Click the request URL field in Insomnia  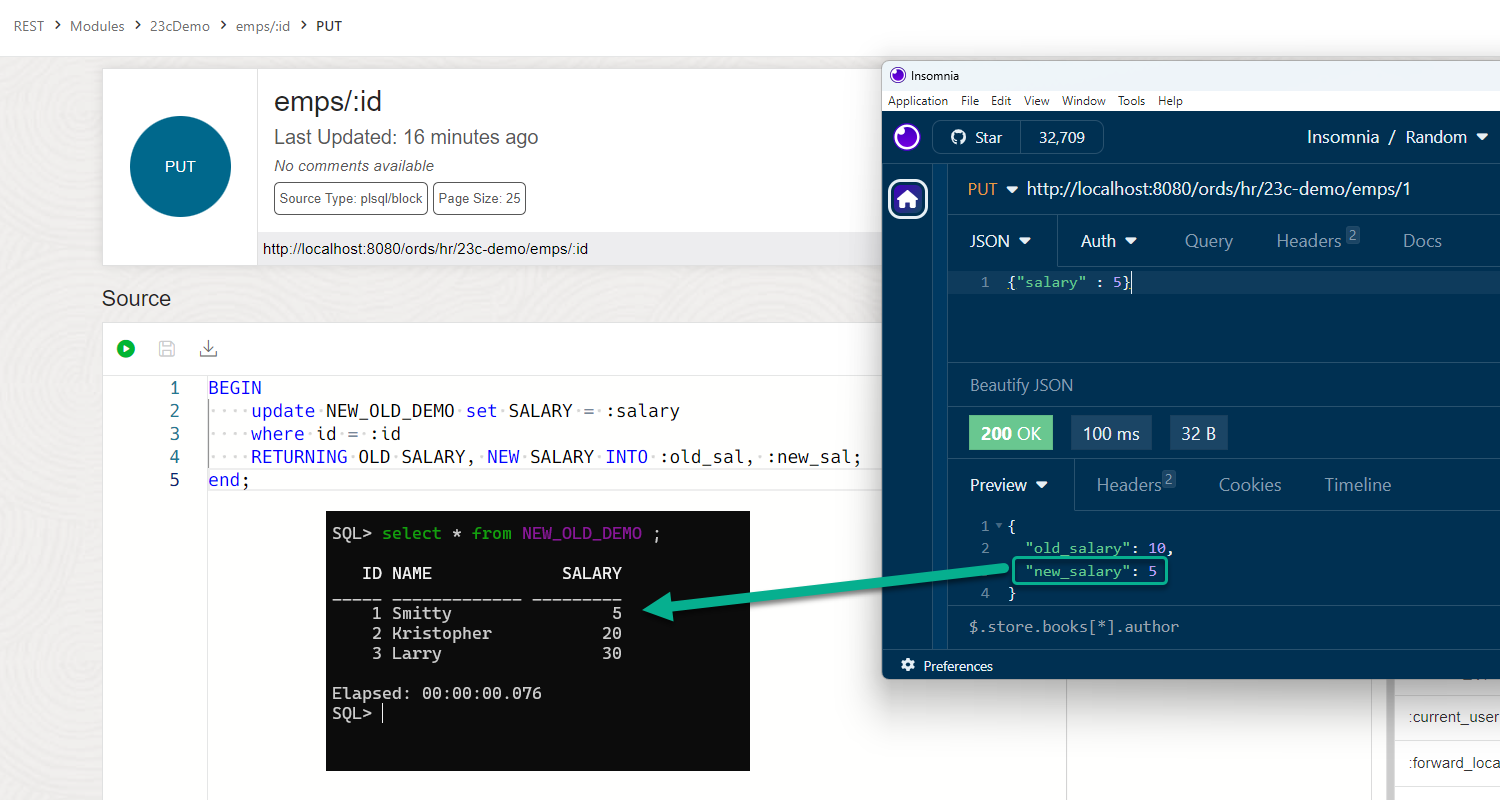(x=1218, y=189)
